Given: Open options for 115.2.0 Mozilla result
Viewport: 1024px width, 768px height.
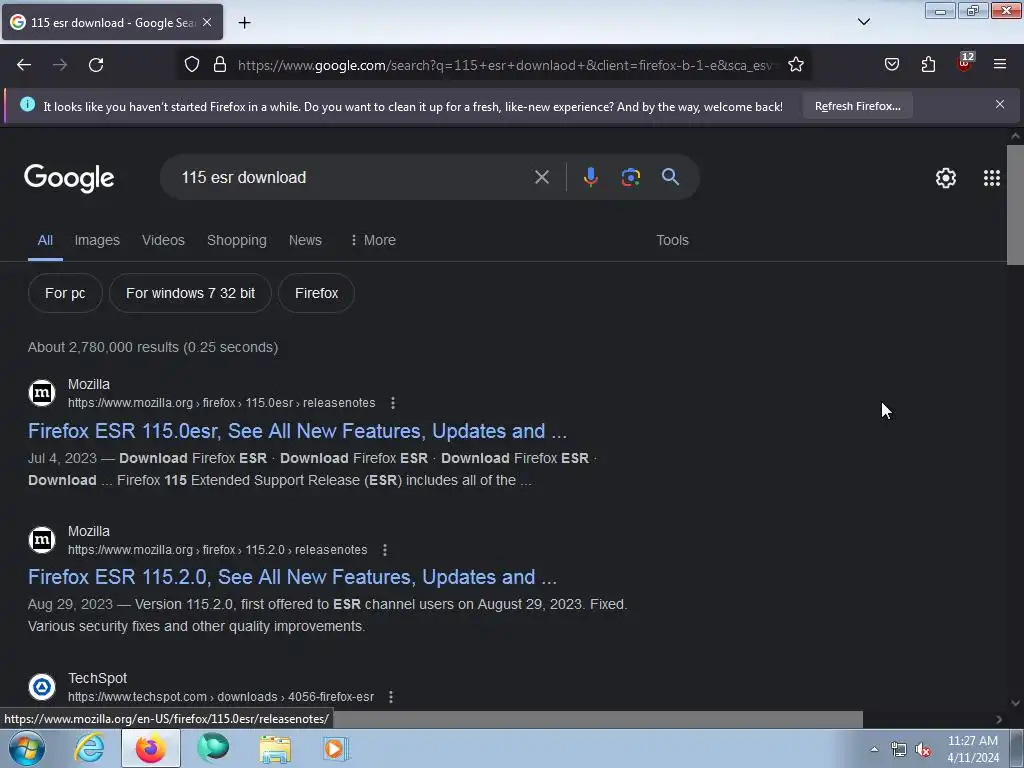Looking at the screenshot, I should tap(385, 550).
